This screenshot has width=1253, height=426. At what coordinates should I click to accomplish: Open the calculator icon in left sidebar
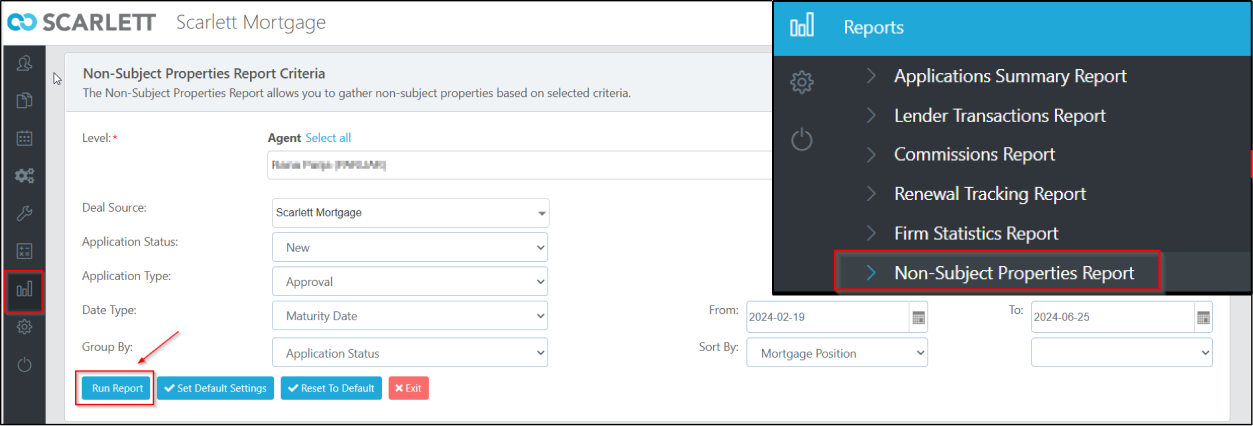(x=25, y=250)
